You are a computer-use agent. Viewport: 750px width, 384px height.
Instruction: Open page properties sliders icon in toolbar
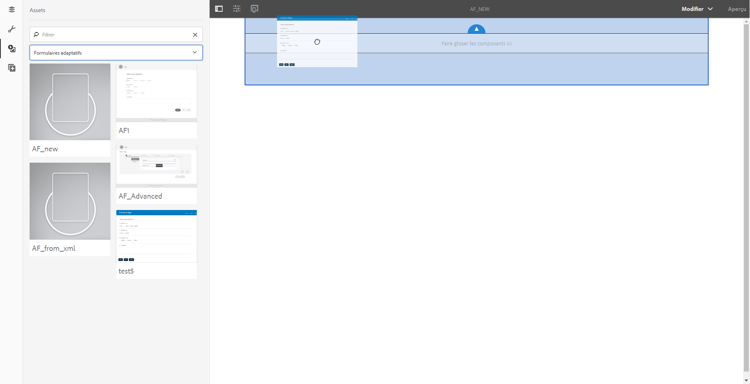[236, 9]
